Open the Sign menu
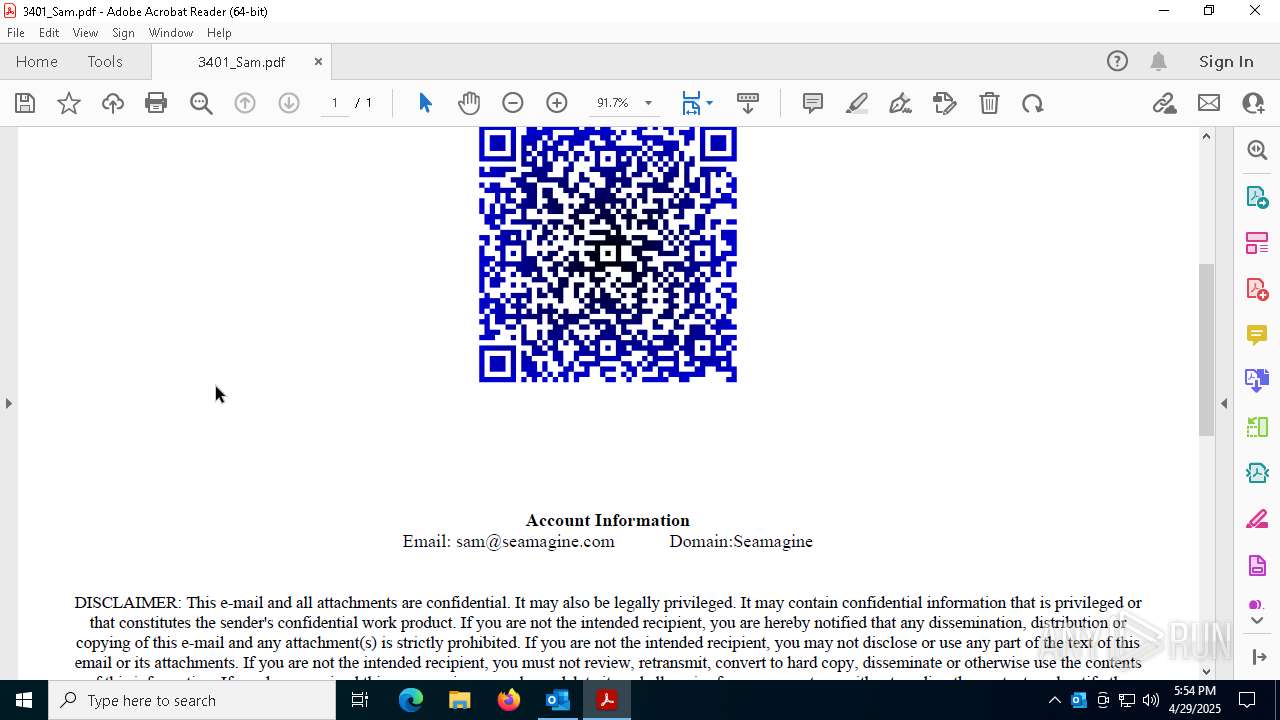 pos(123,33)
